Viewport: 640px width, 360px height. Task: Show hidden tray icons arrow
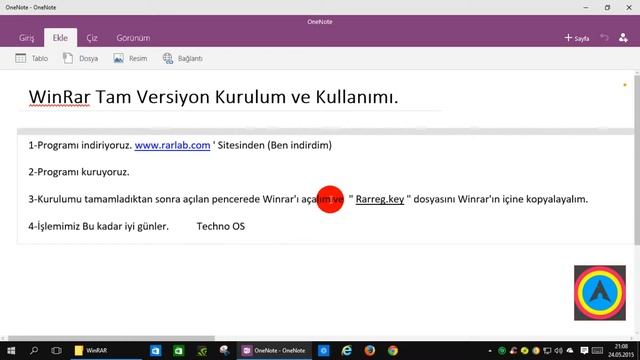[x=490, y=351]
